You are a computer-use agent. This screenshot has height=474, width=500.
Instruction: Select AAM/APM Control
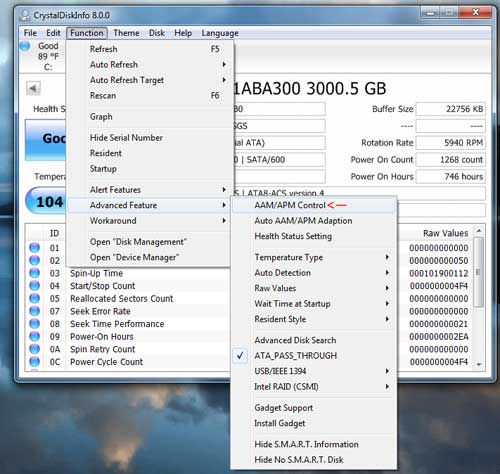[x=314, y=205]
